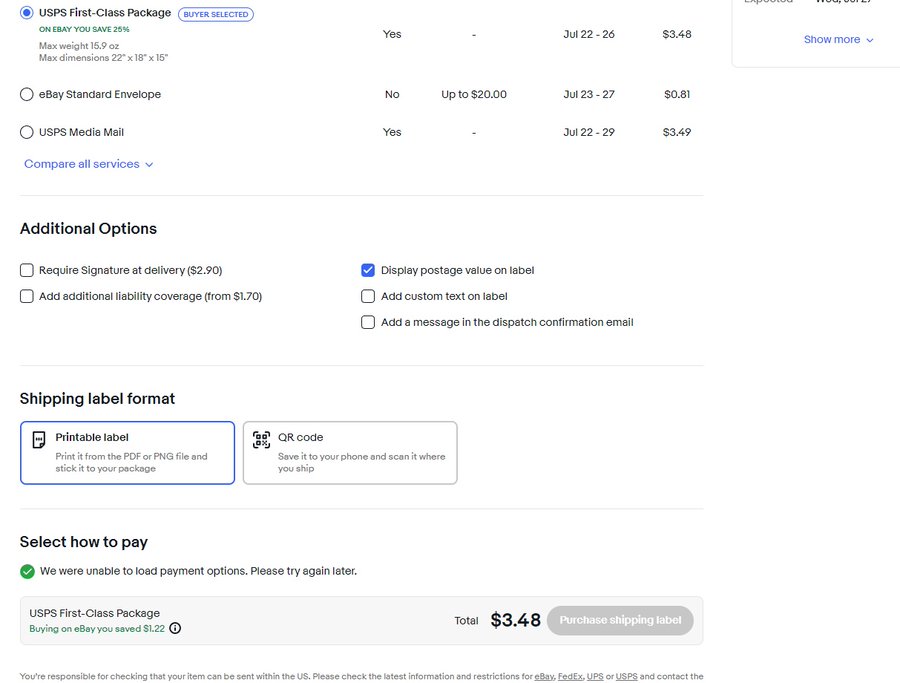Select USPS Media Mail radio button
This screenshot has height=683, width=900.
[x=26, y=132]
